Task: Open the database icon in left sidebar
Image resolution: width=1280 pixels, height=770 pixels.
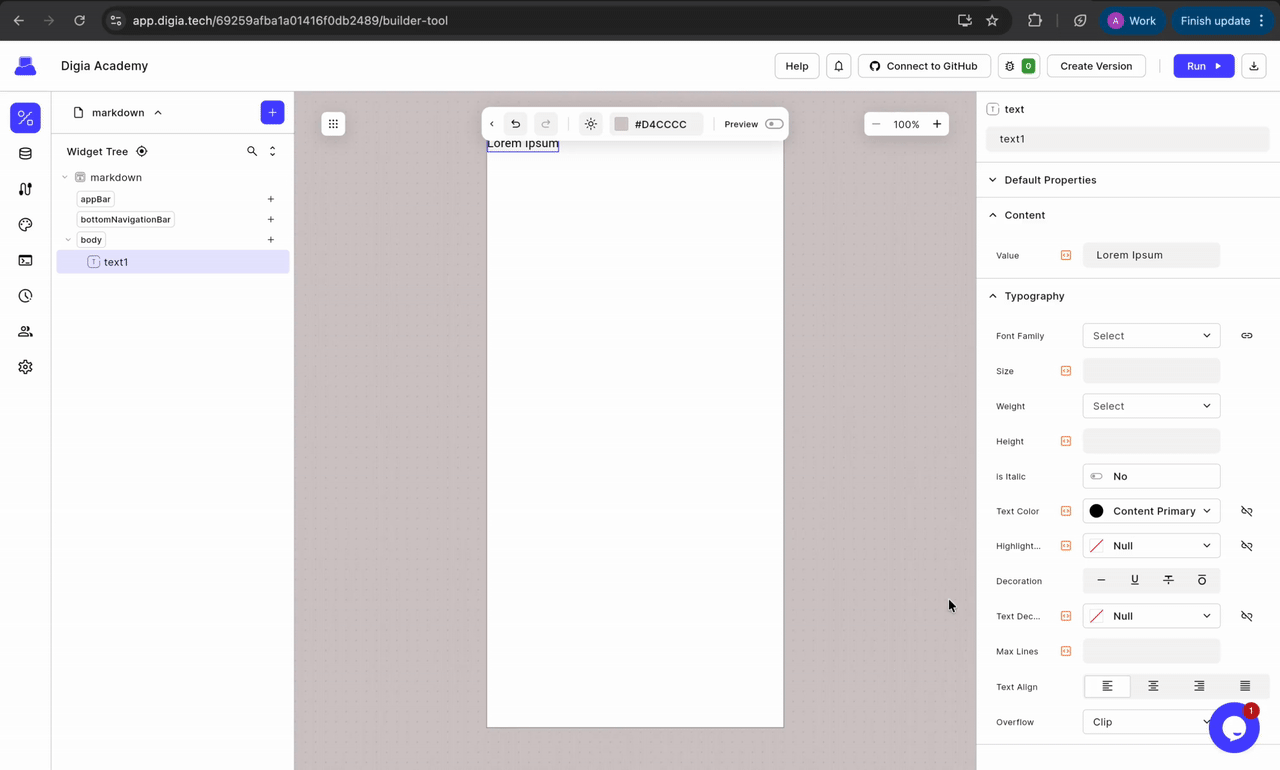Action: 25,154
